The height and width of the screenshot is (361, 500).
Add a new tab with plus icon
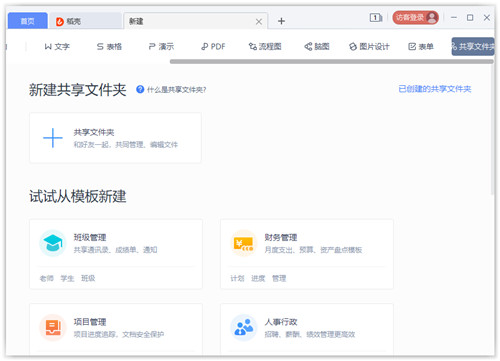click(281, 21)
